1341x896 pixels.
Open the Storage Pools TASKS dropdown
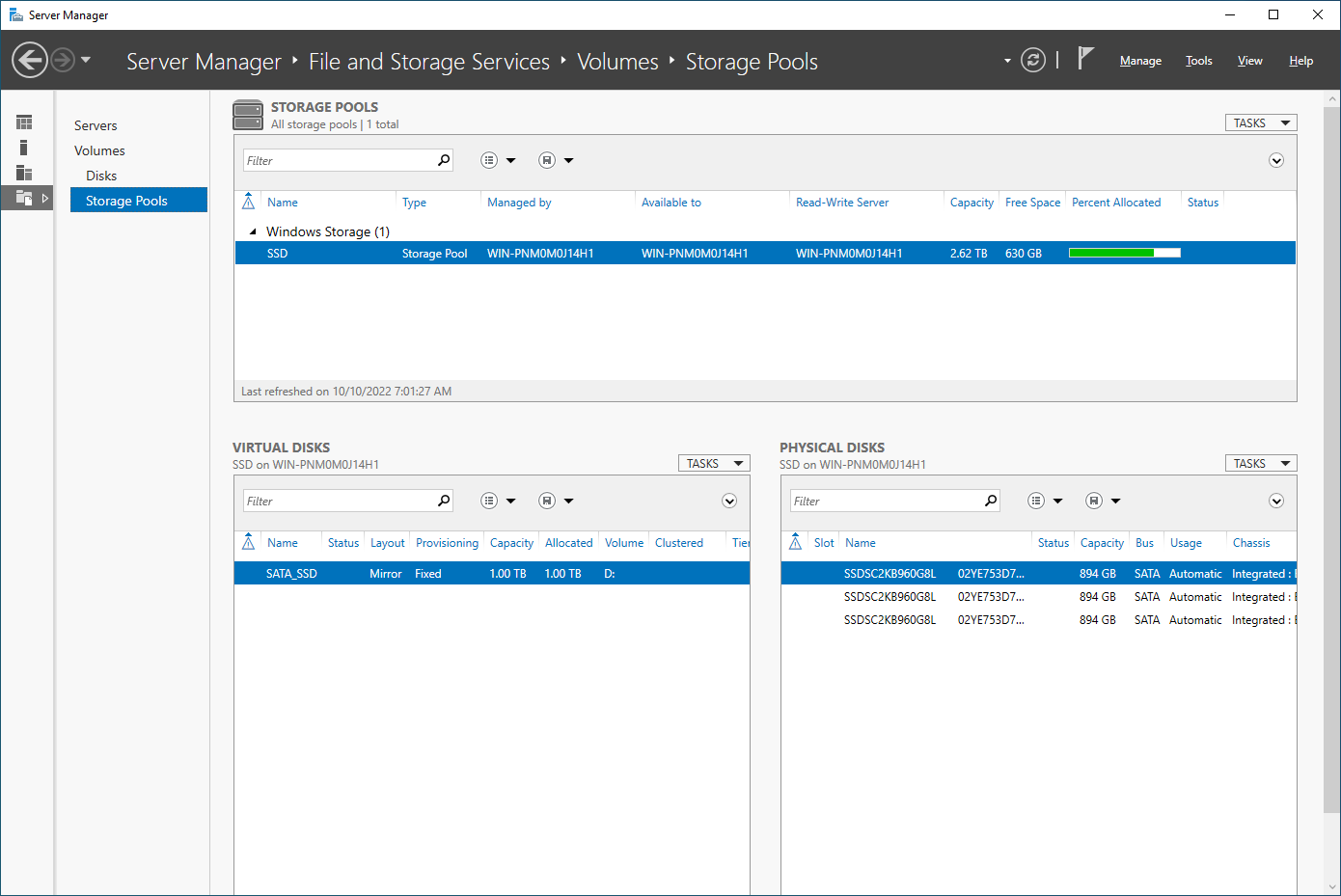click(x=1261, y=122)
